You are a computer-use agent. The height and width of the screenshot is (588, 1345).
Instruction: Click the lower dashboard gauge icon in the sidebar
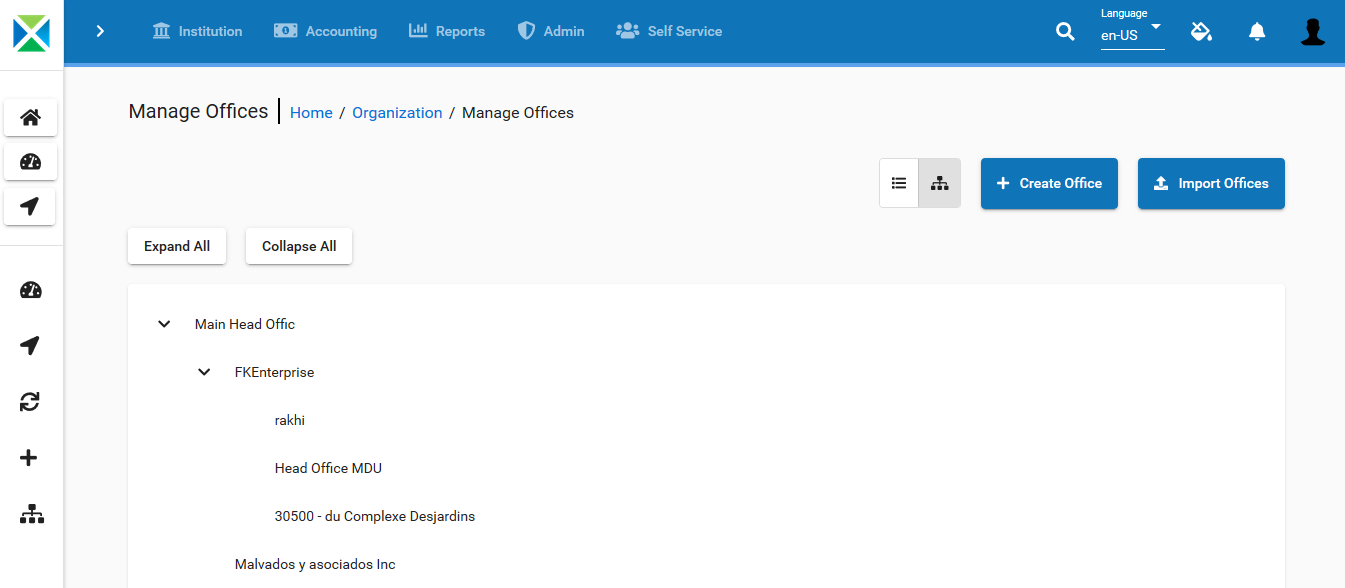point(31,290)
